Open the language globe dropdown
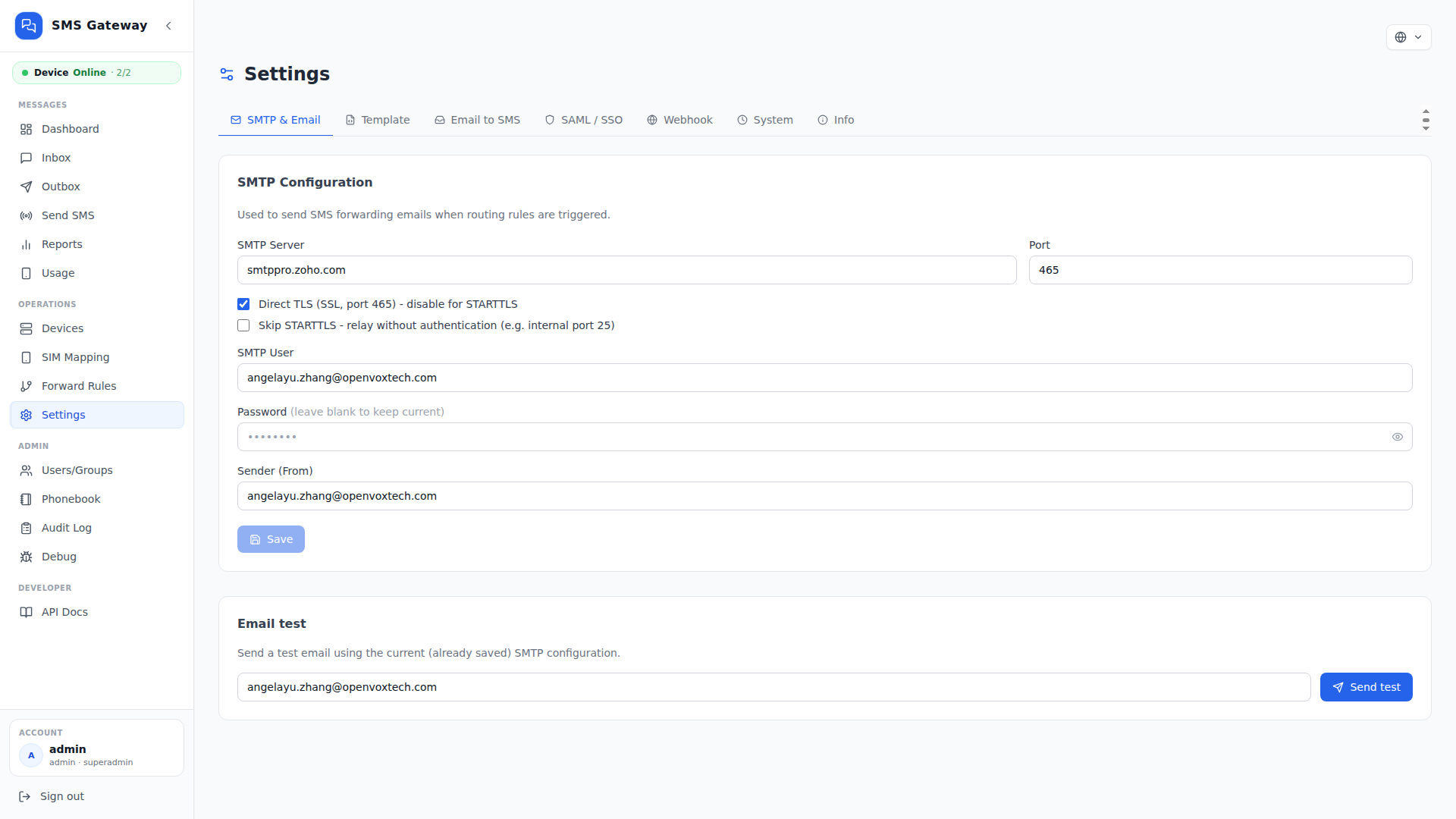The image size is (1456, 819). [1408, 37]
